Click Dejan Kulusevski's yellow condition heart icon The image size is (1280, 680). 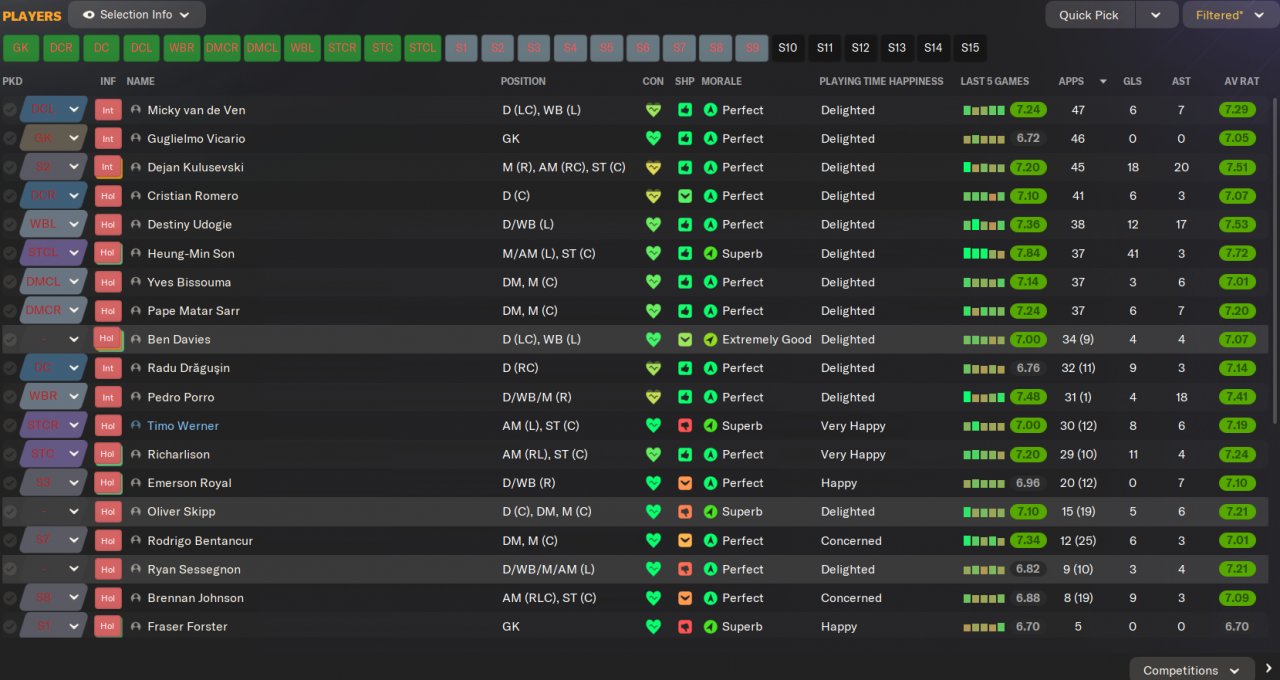(653, 167)
